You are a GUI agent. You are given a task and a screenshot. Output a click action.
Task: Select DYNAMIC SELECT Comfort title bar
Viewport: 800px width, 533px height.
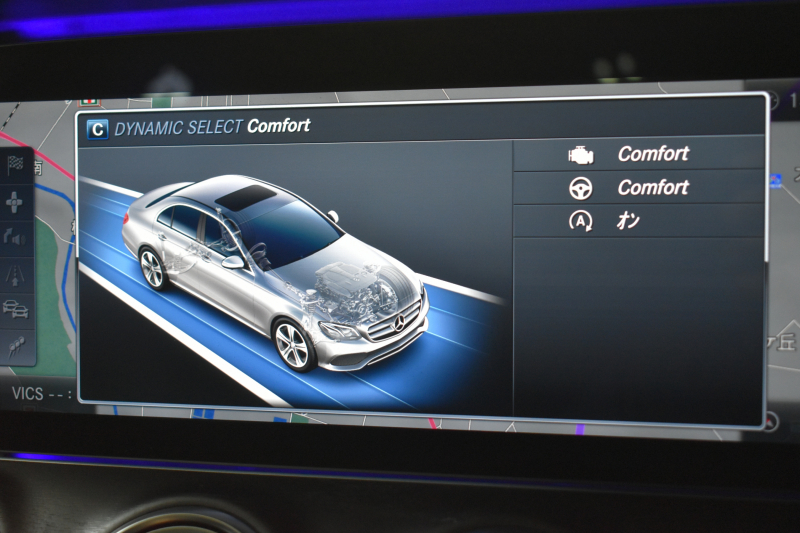tap(278, 127)
